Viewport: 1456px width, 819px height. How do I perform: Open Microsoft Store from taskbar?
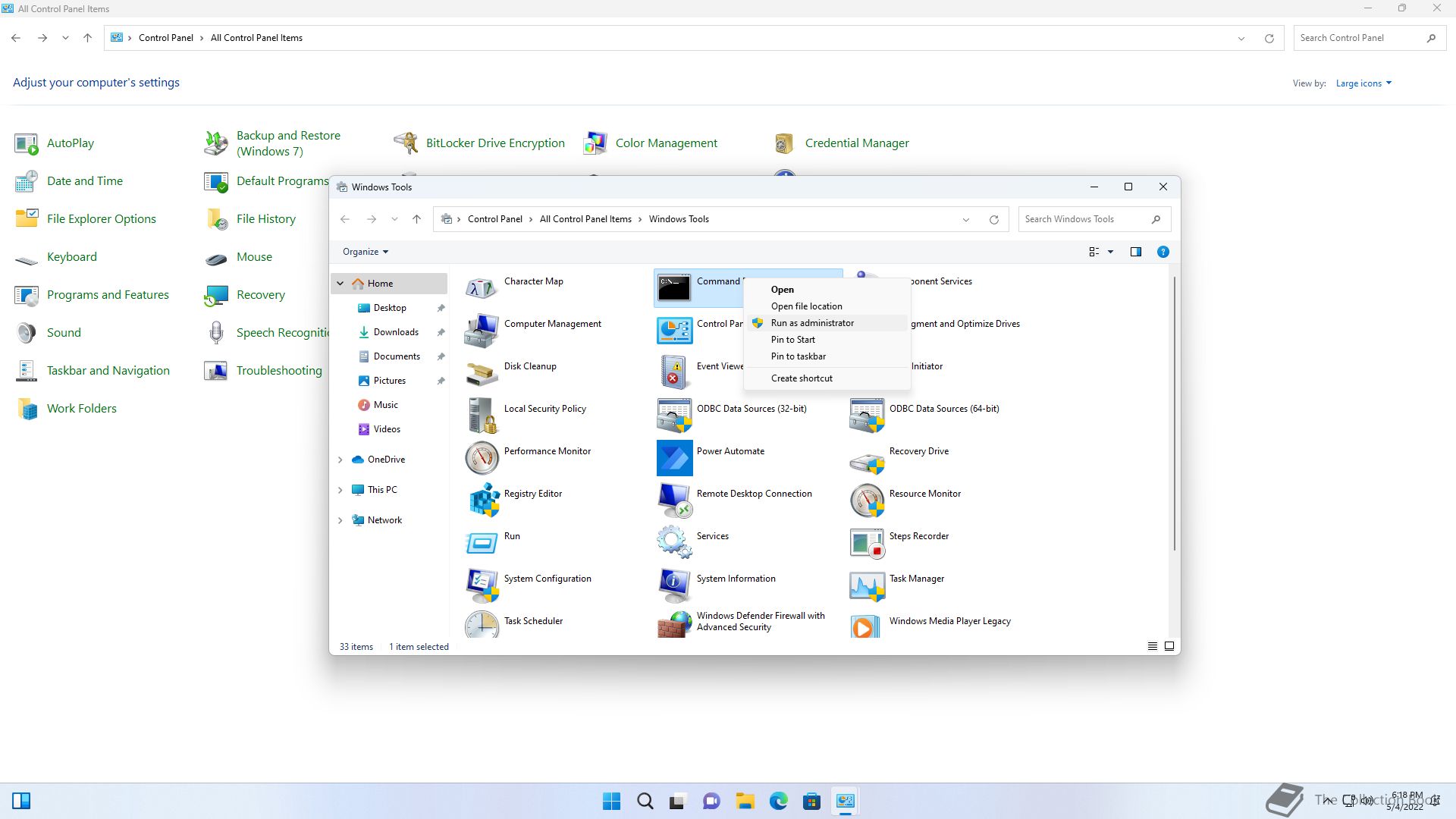(x=811, y=802)
